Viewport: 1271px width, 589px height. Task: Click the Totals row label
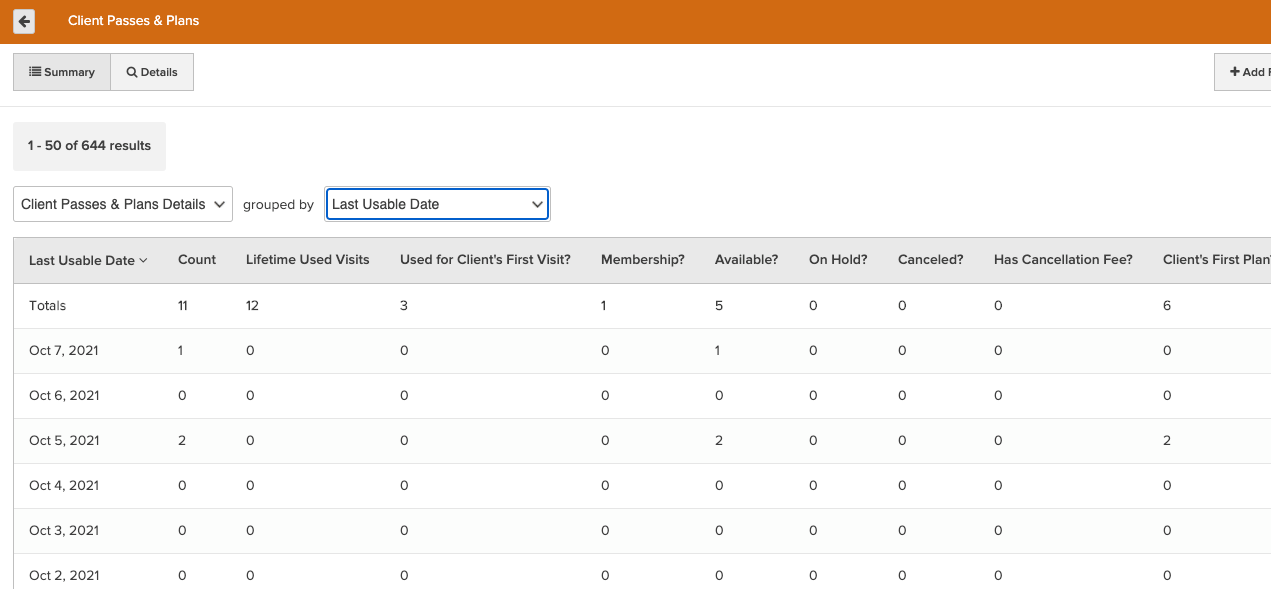pyautogui.click(x=47, y=306)
